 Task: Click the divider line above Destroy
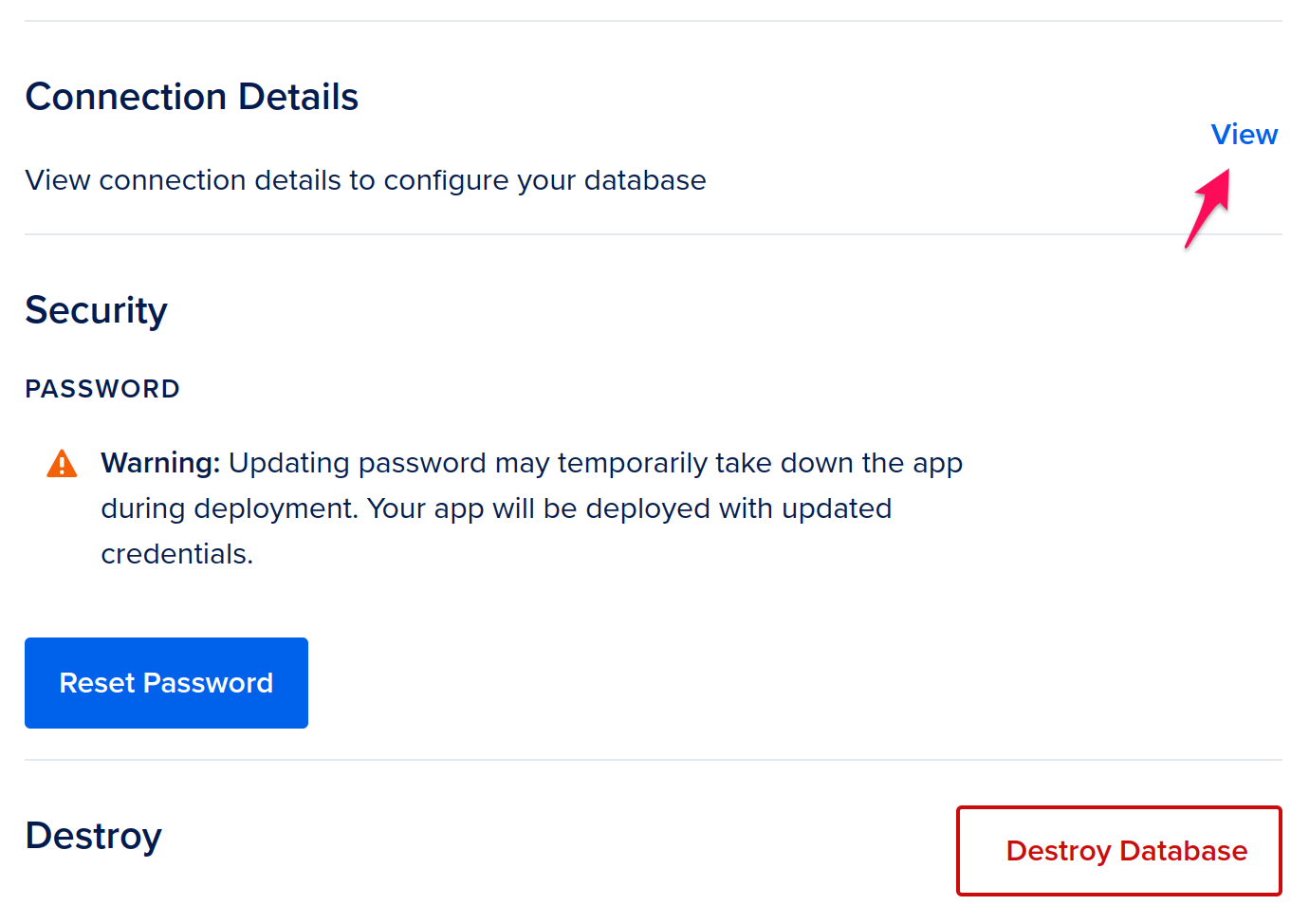(654, 760)
